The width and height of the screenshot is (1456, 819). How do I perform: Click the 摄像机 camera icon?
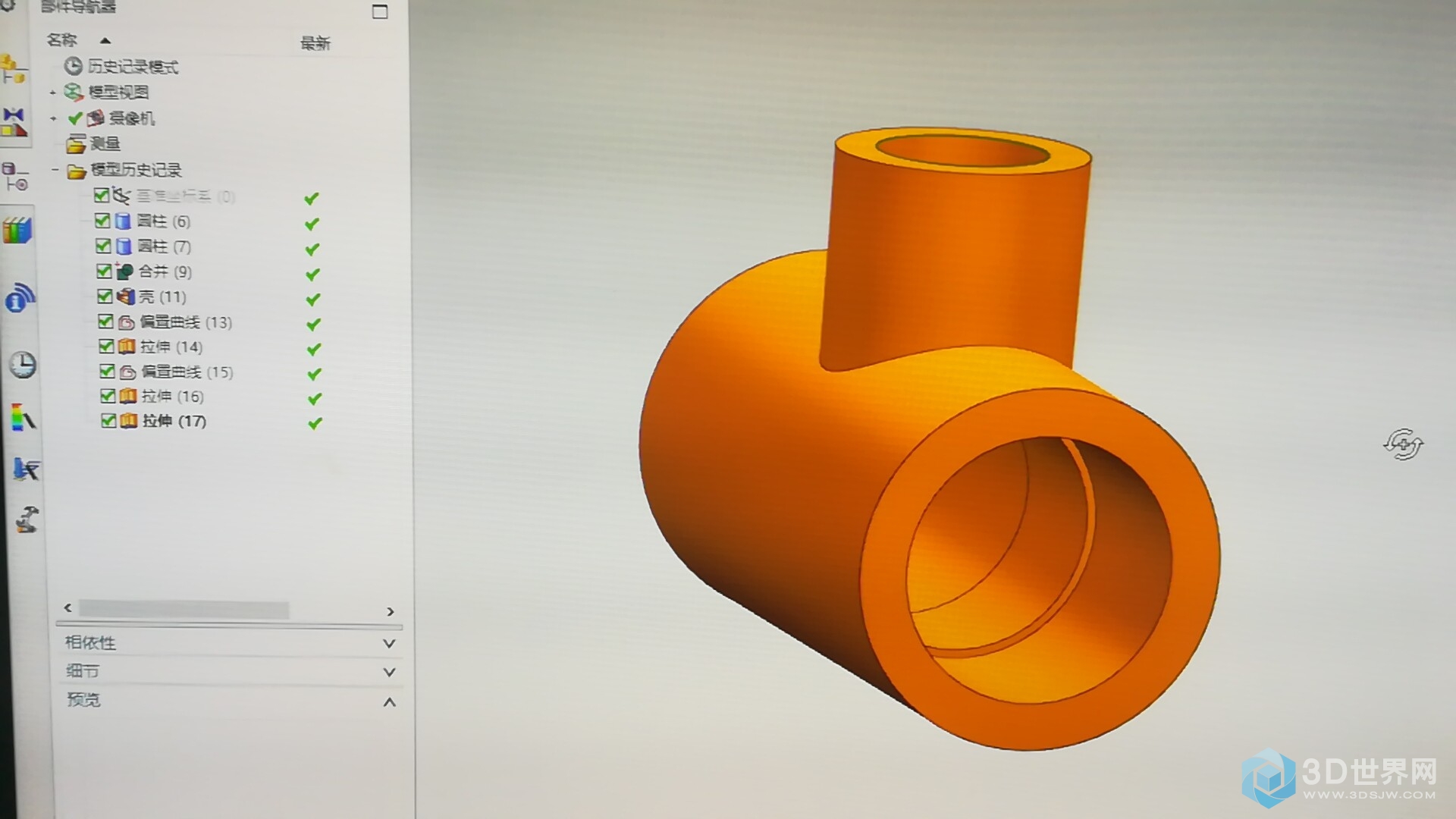(x=96, y=118)
